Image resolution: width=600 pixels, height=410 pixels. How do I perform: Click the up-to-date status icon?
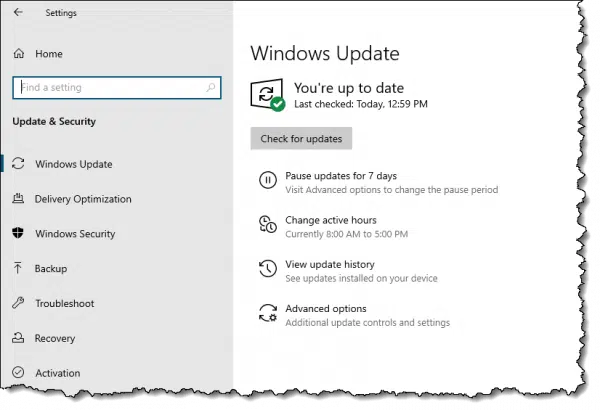(267, 95)
